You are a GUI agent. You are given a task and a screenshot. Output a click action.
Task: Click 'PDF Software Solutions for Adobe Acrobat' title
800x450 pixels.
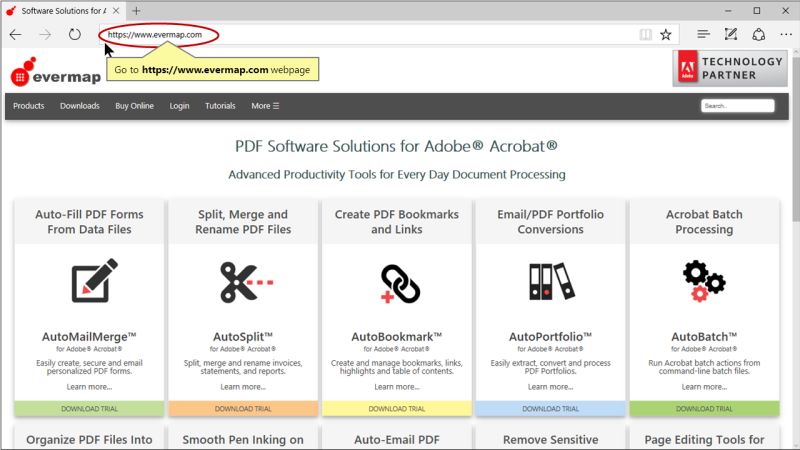(x=396, y=146)
